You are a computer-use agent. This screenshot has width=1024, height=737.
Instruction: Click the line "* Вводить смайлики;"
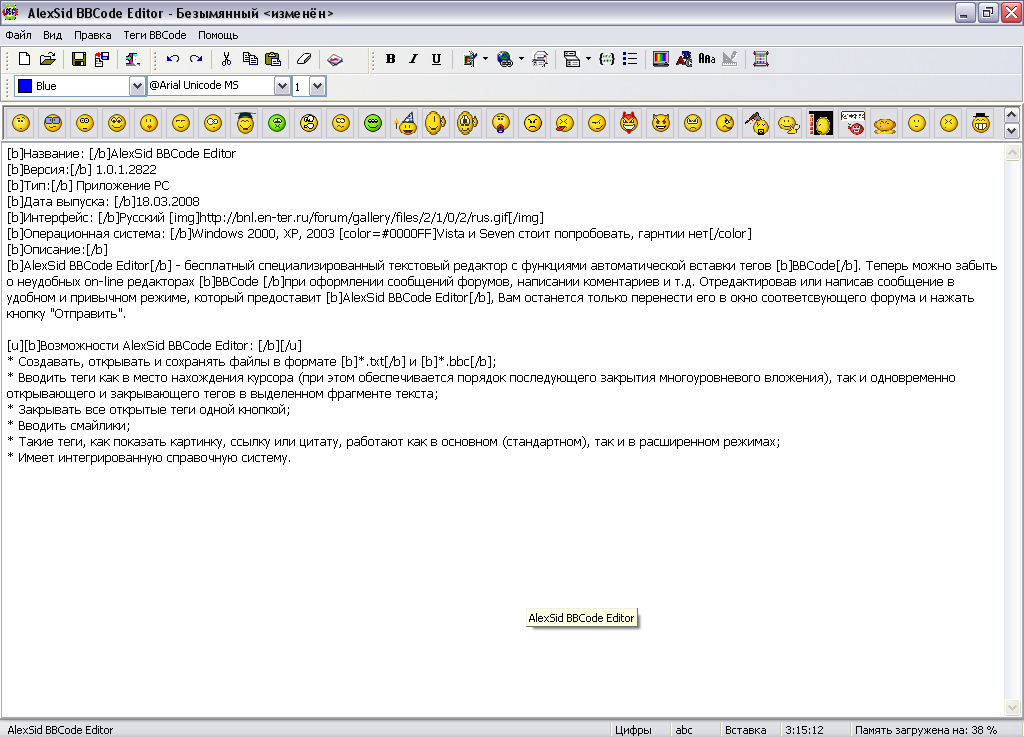(x=69, y=426)
